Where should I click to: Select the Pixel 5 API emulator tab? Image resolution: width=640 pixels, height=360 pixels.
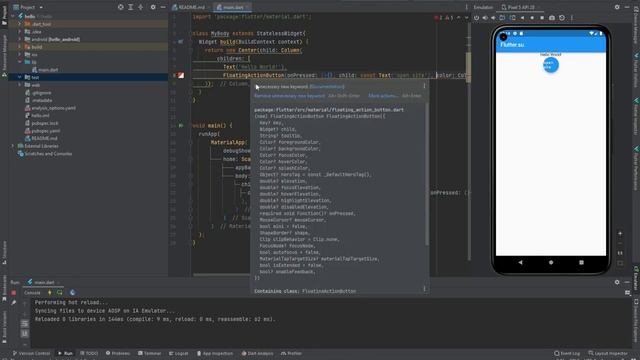point(519,7)
